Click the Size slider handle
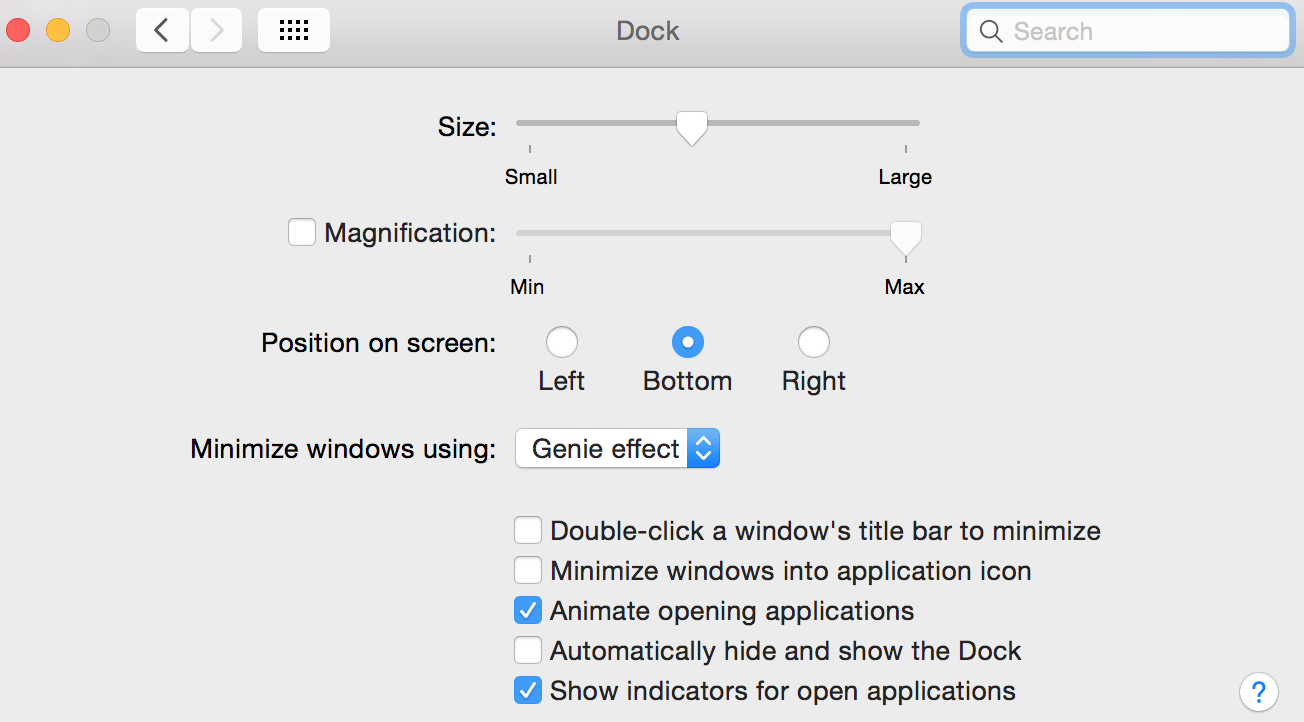 pyautogui.click(x=691, y=127)
